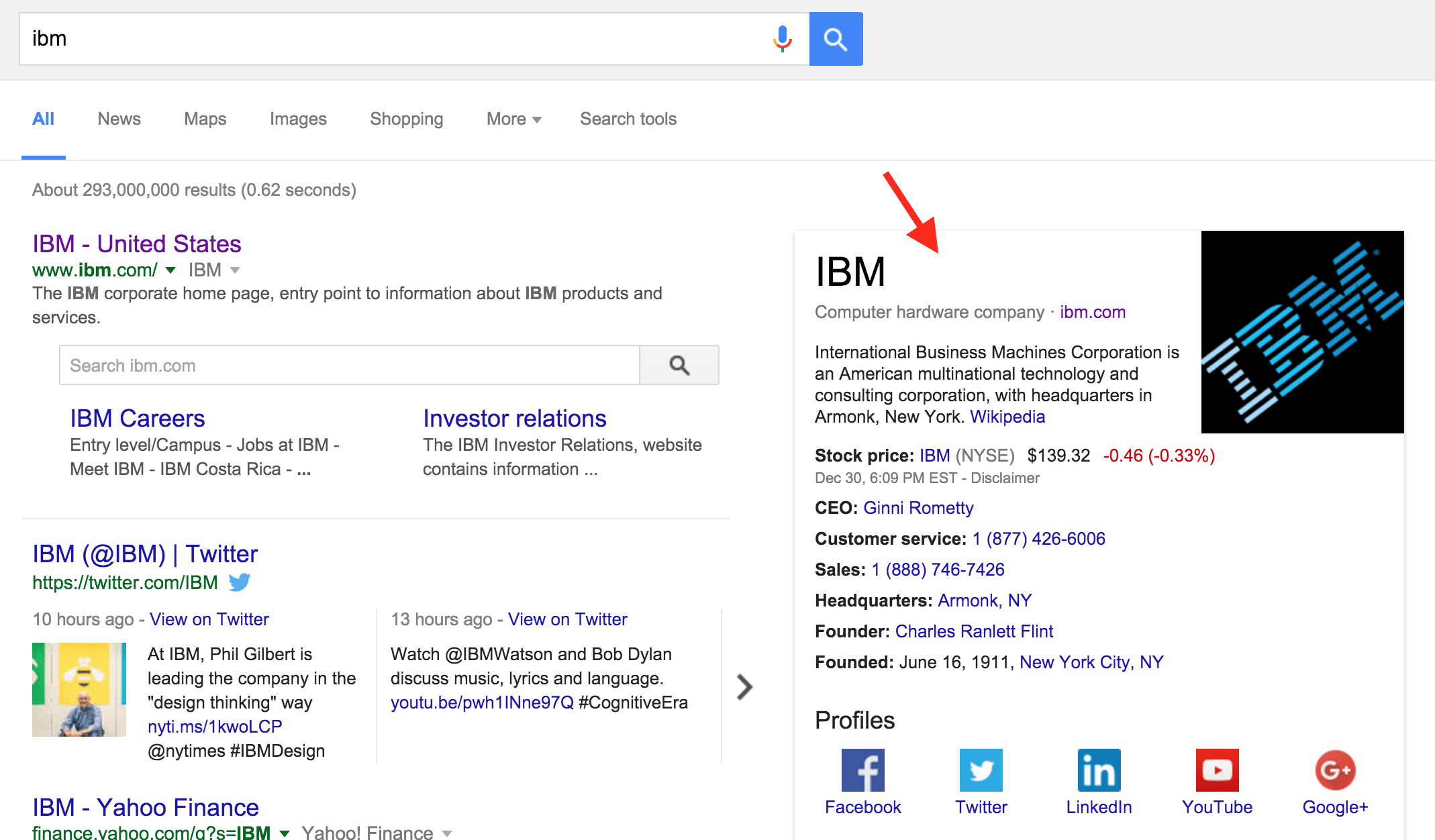
Task: Open the Google+ profile icon
Action: point(1335,770)
